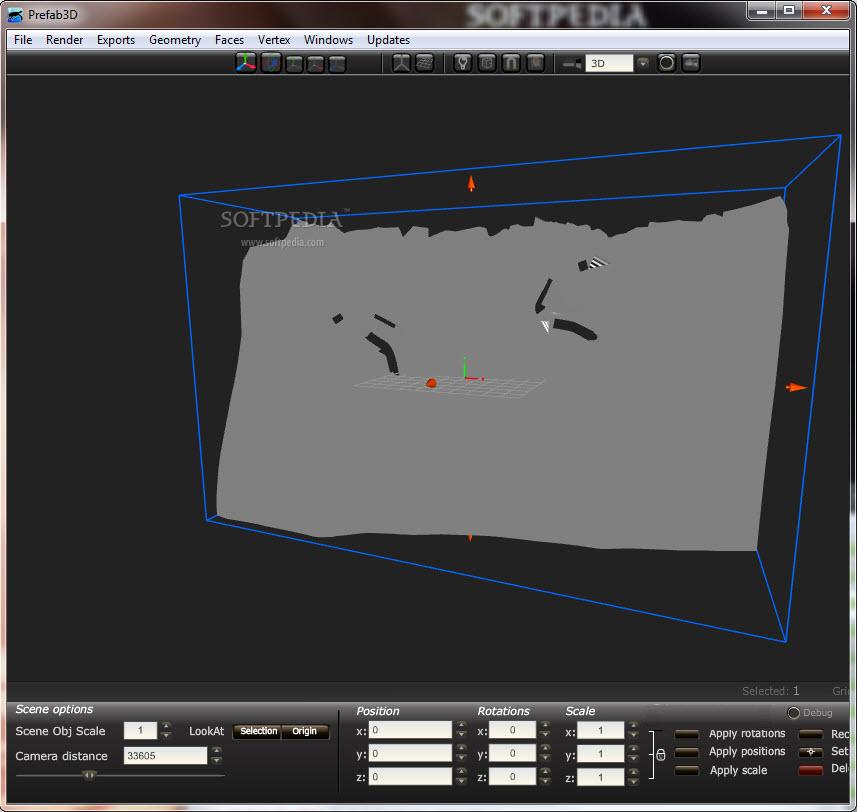Screen dimensions: 857x812
Task: Open the Geometry menu
Action: click(174, 40)
